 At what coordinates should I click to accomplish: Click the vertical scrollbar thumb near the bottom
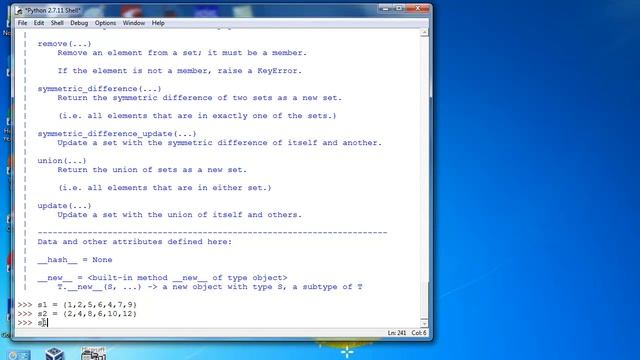[424, 301]
